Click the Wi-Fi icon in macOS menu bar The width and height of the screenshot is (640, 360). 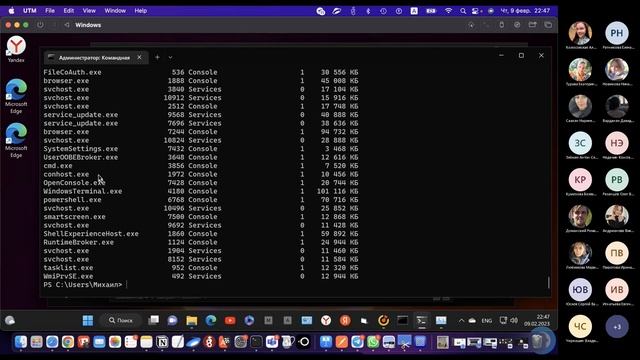click(x=448, y=11)
